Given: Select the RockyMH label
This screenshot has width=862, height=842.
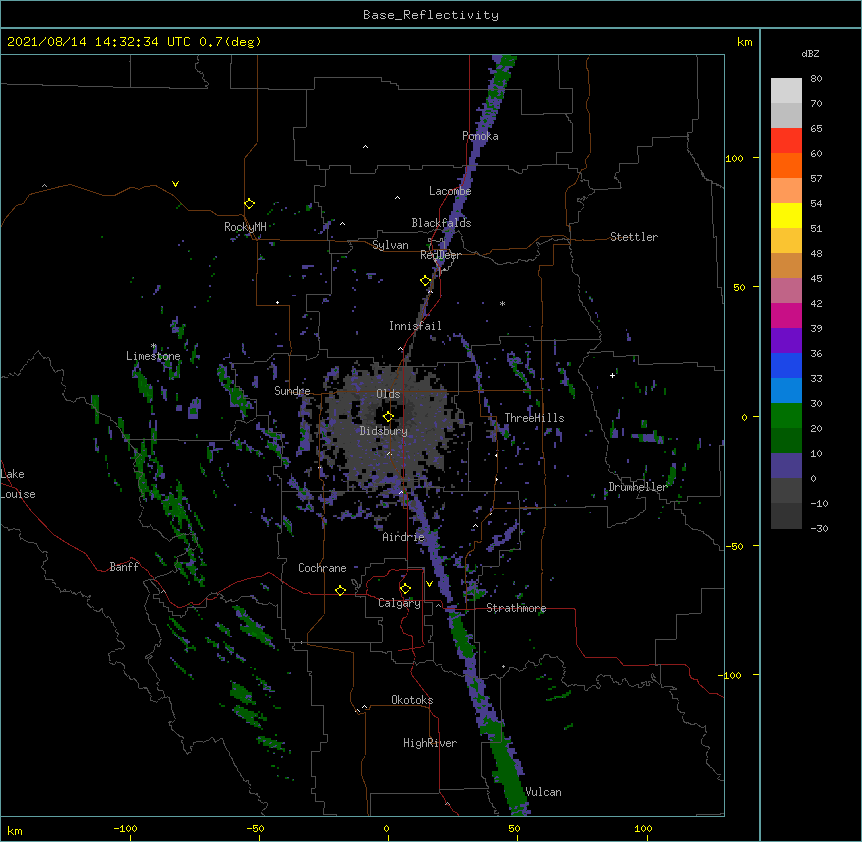Looking at the screenshot, I should tap(245, 227).
